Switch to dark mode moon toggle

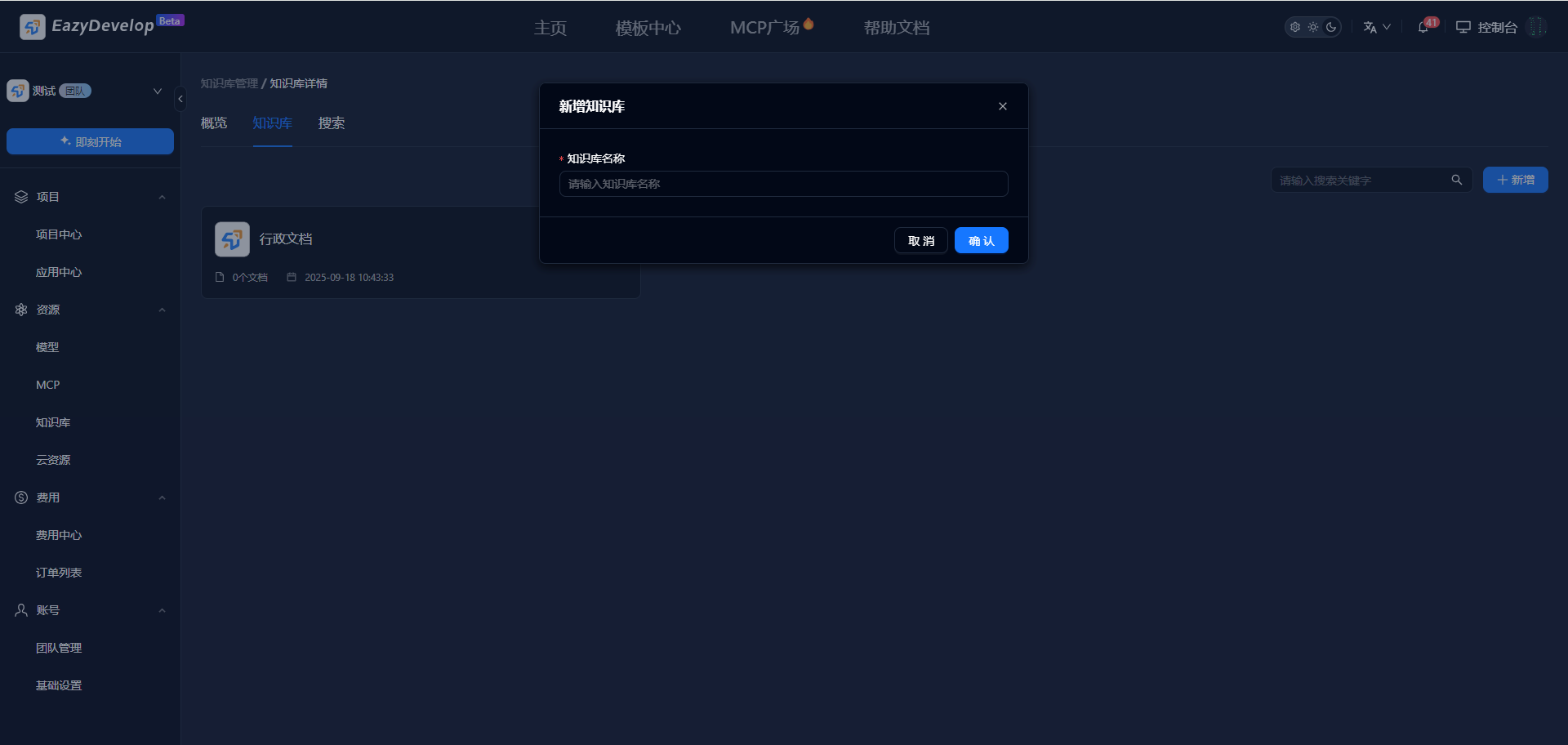(x=1331, y=27)
